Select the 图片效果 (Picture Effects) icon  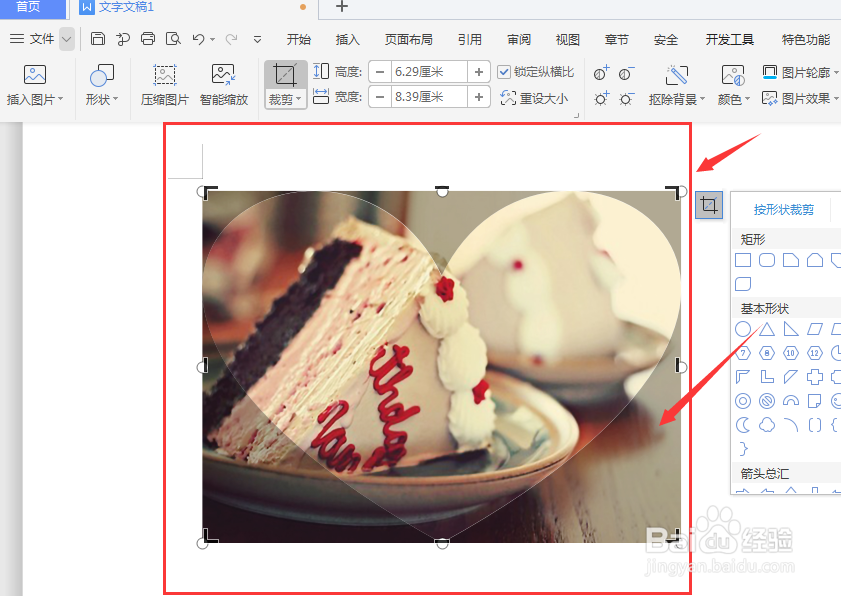coord(770,99)
